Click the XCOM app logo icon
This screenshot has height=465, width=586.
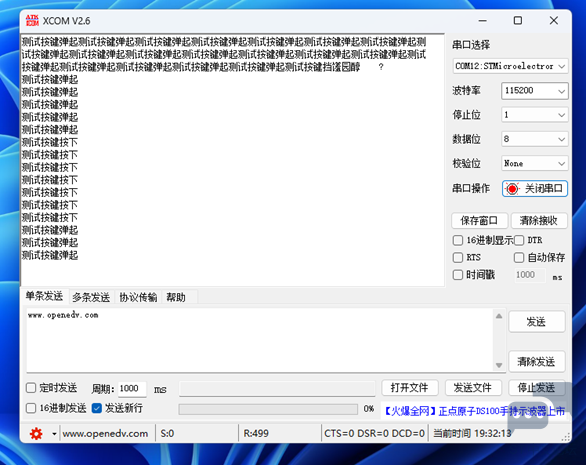pos(32,21)
